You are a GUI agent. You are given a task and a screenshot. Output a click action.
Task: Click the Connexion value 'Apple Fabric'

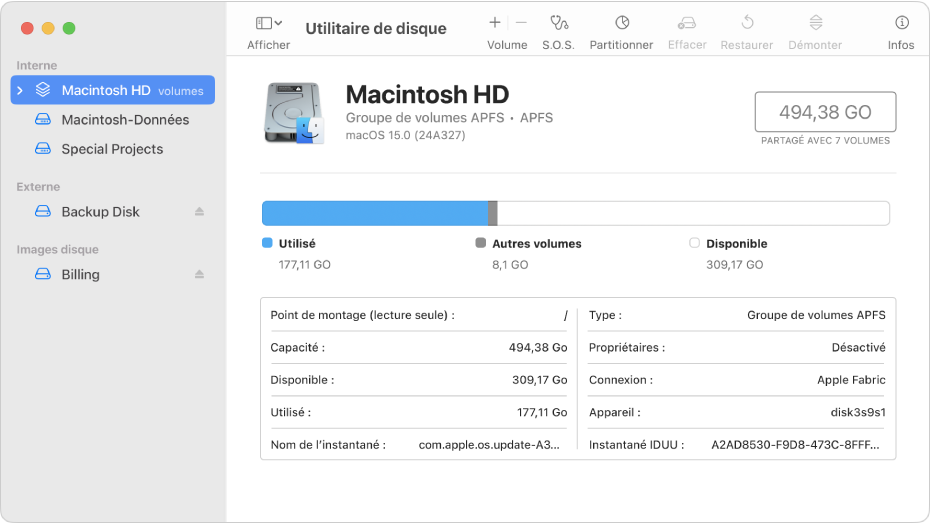click(851, 380)
